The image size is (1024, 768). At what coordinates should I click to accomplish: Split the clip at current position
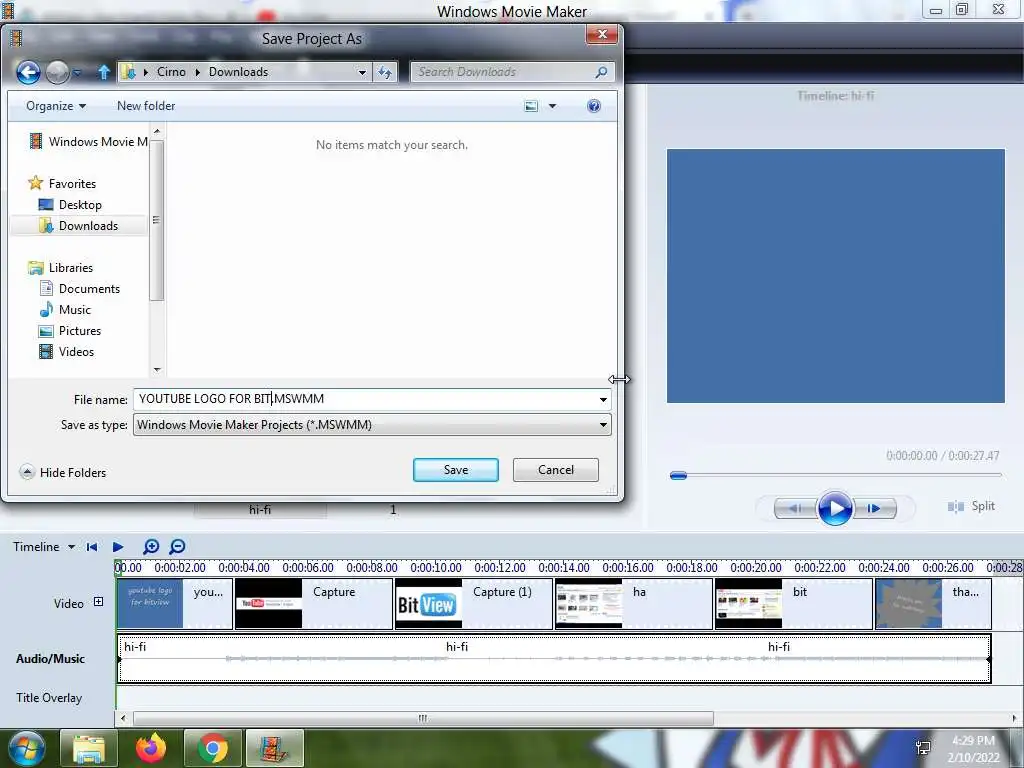pos(972,506)
